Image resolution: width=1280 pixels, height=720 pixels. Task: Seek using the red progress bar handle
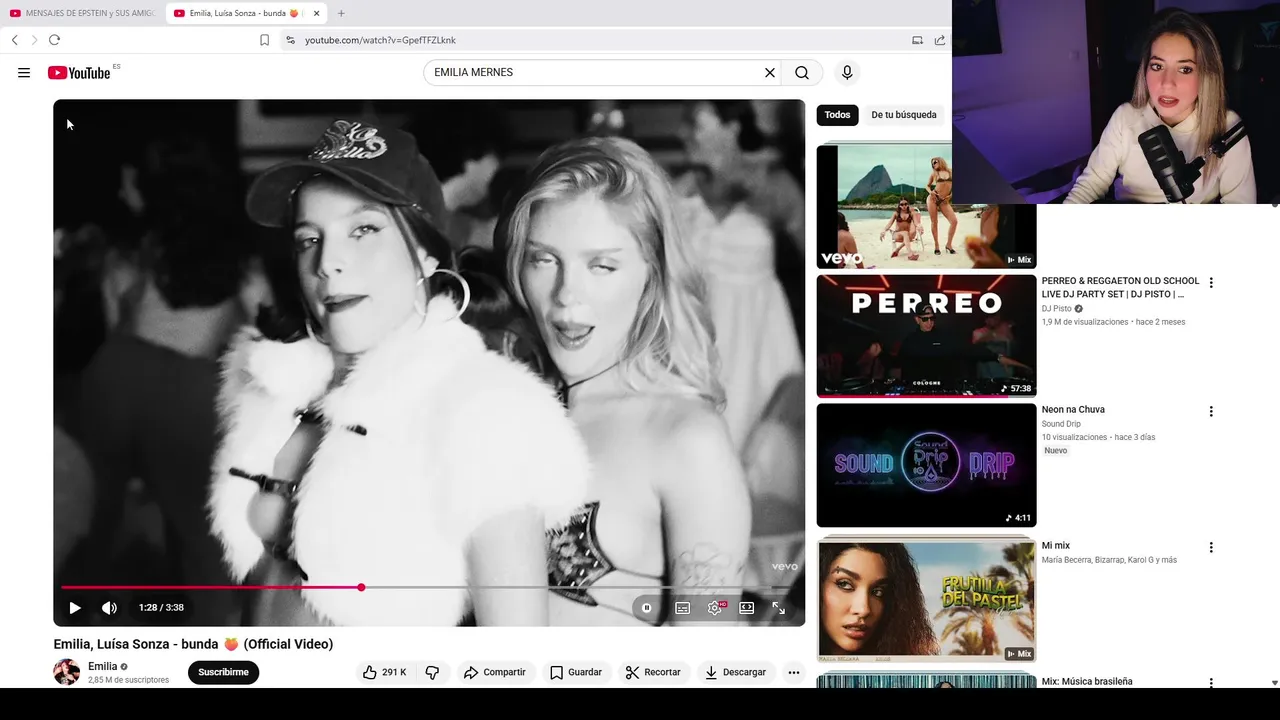click(361, 587)
